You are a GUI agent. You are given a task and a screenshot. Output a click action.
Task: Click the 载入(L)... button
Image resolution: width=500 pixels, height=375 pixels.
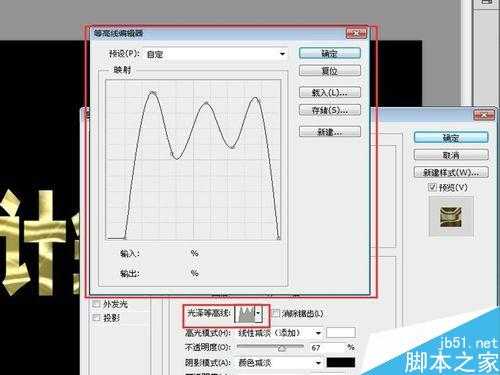(x=330, y=92)
